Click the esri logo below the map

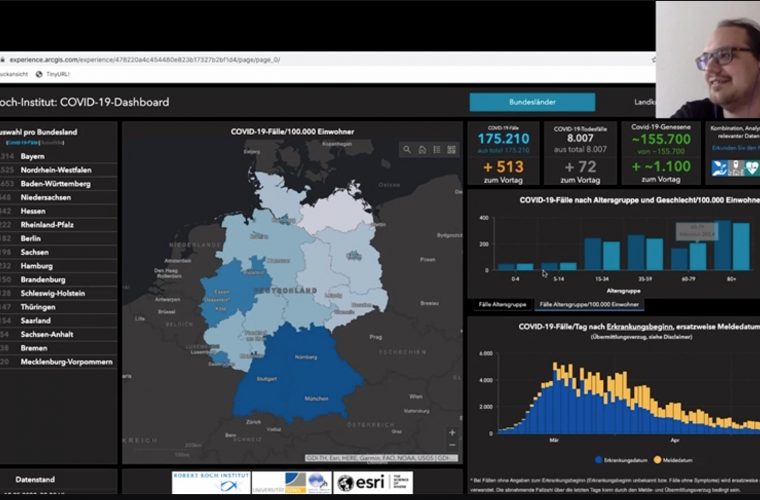tap(373, 482)
